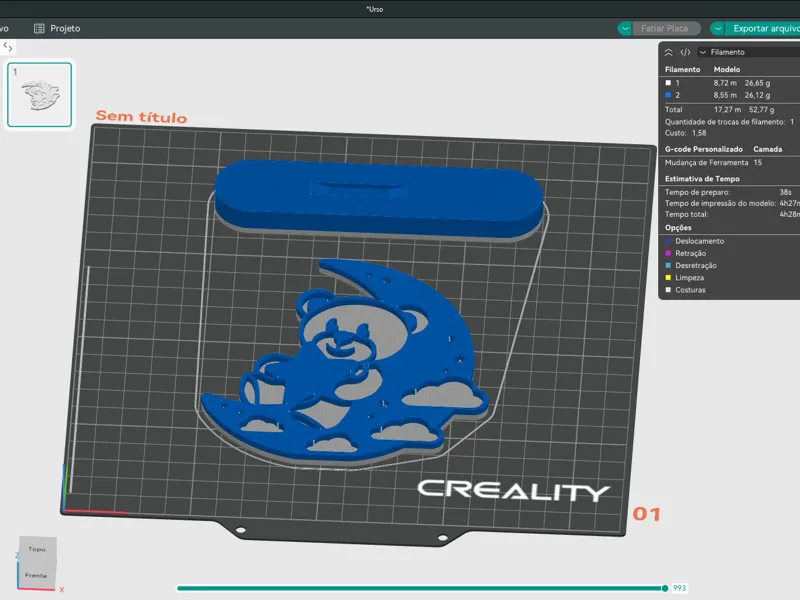Select the plate 1 thumbnail
Screen dimensions: 800x600
39,94
